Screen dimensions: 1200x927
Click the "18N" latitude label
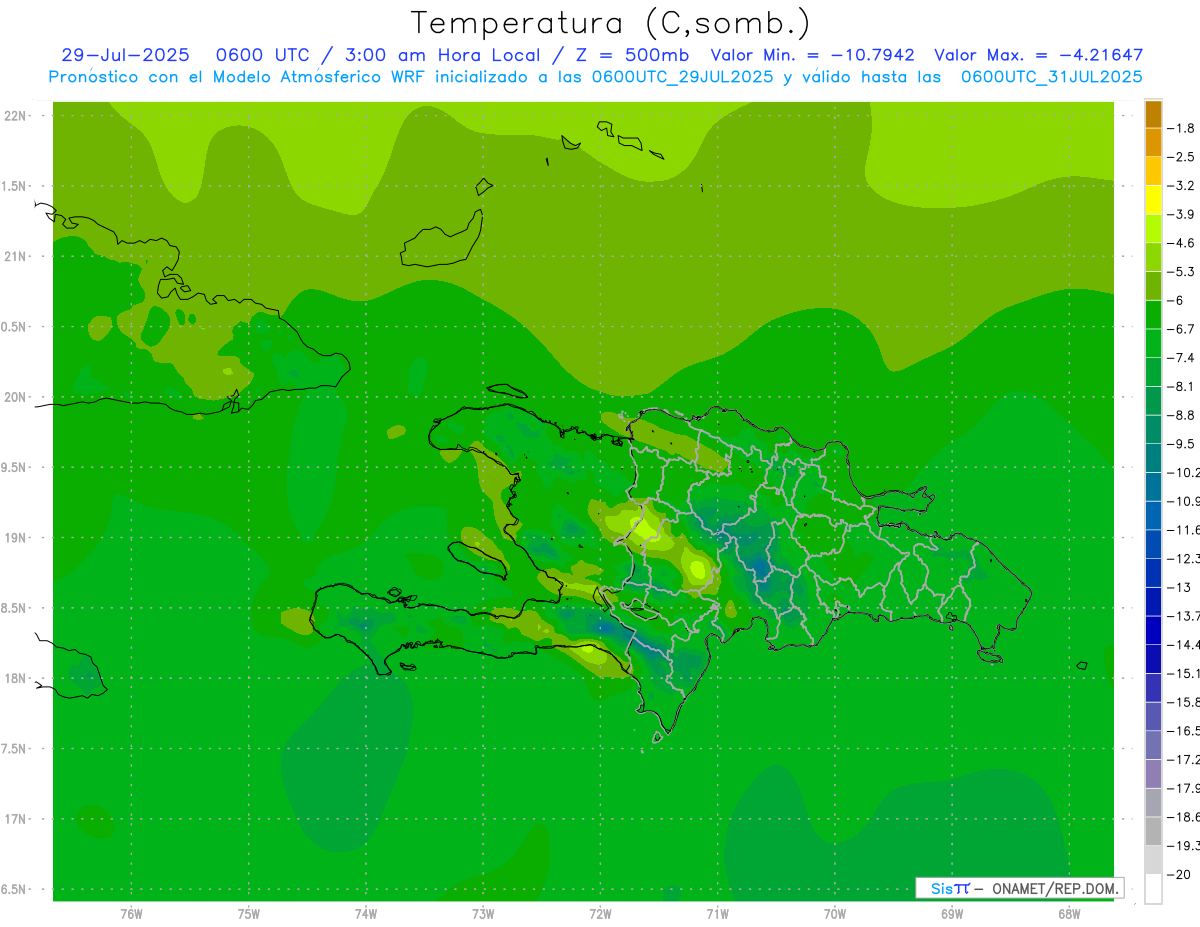tap(17, 679)
